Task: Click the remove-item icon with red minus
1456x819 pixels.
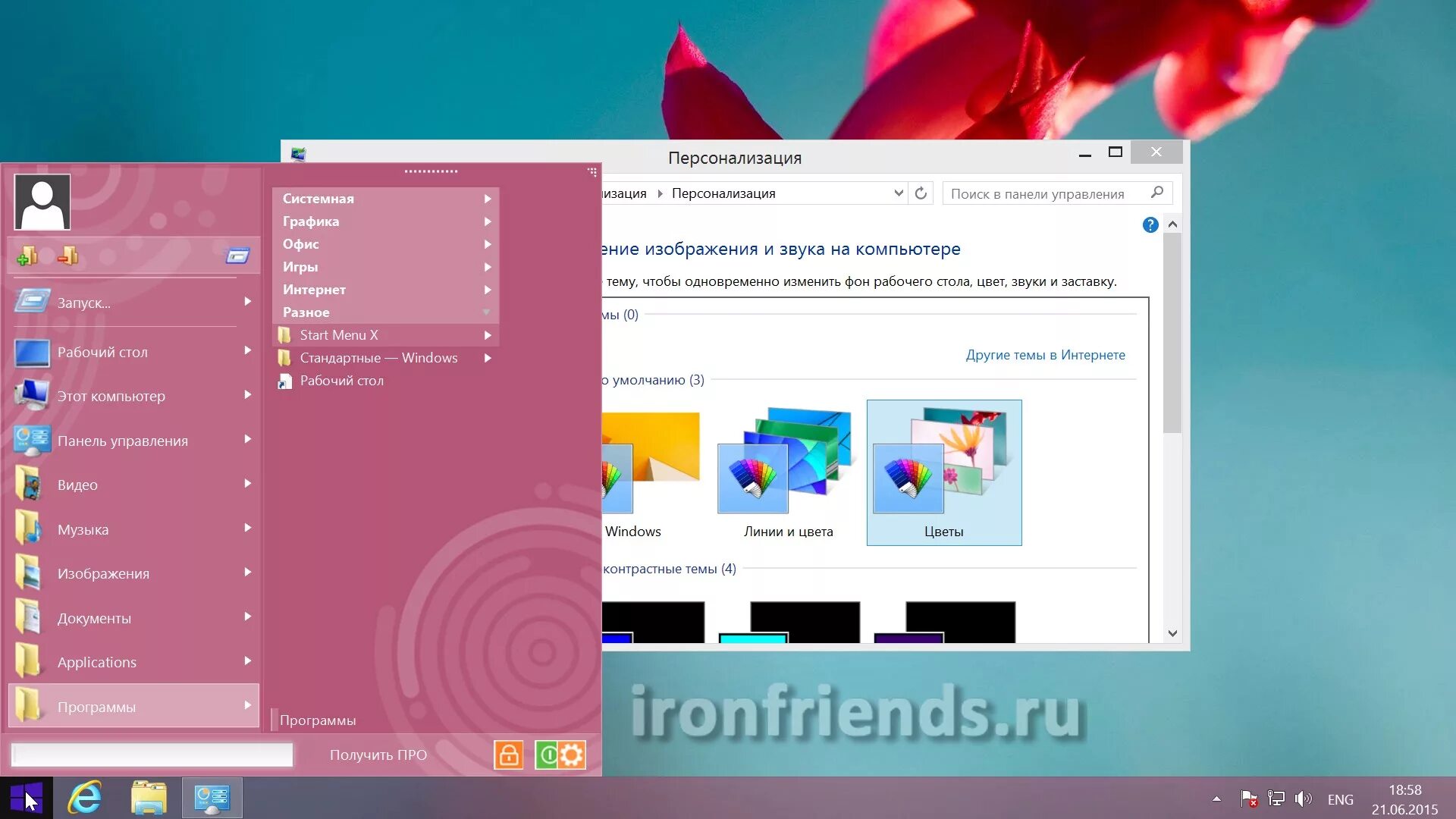Action: [68, 256]
